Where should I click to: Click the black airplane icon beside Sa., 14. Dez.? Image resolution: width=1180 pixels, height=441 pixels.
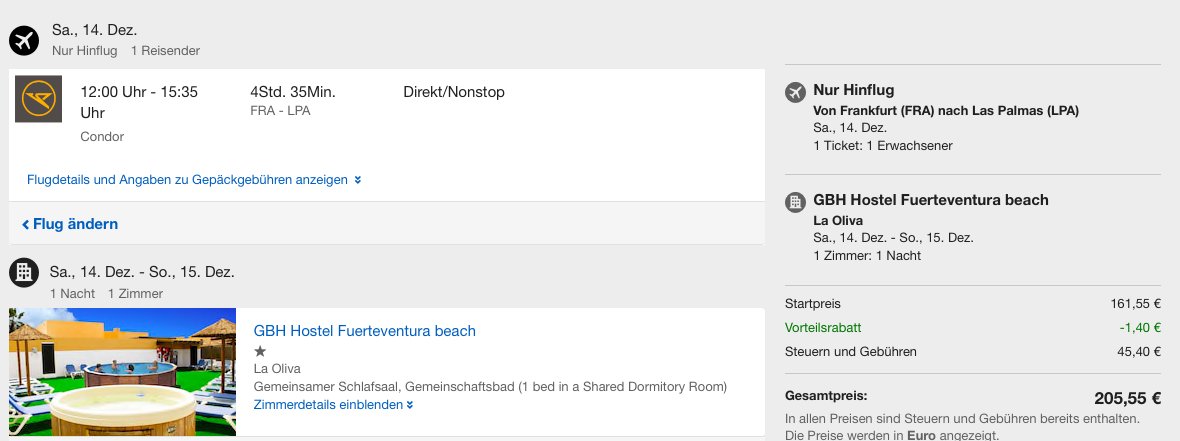click(24, 41)
